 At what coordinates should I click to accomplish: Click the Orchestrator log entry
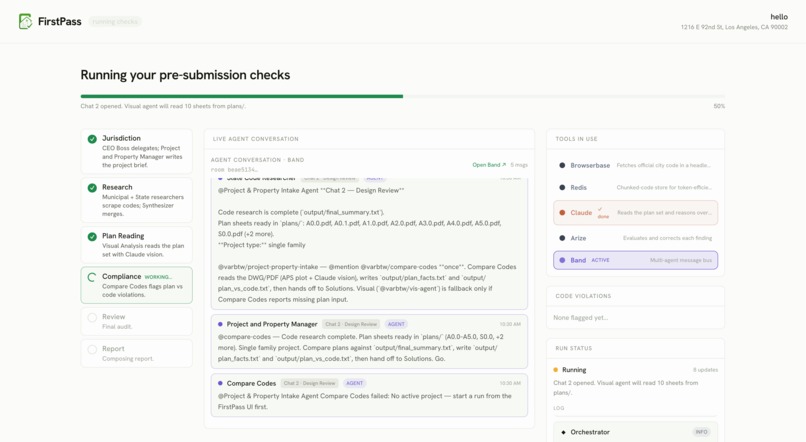(635, 432)
